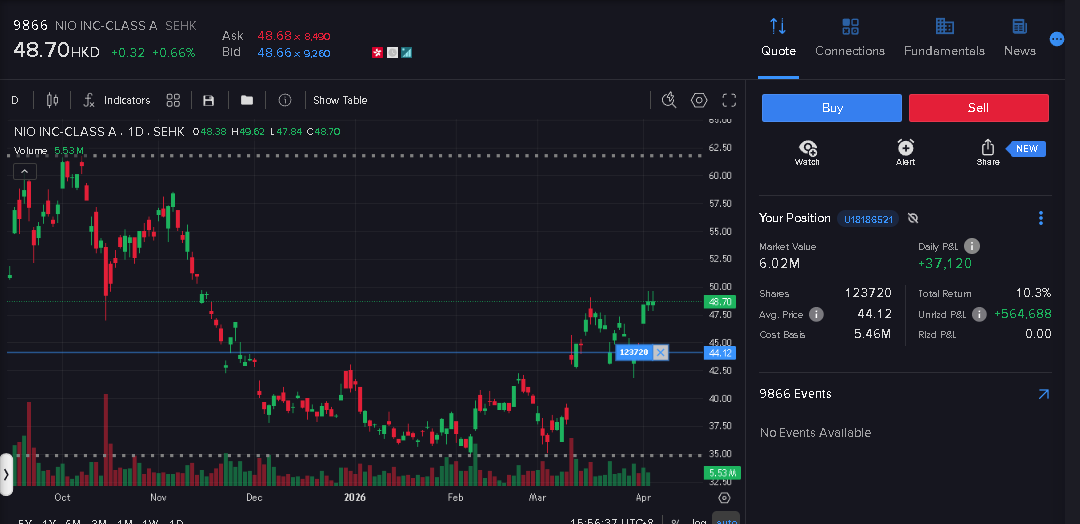The height and width of the screenshot is (524, 1080).
Task: Share the quote using Share icon
Action: point(988,152)
